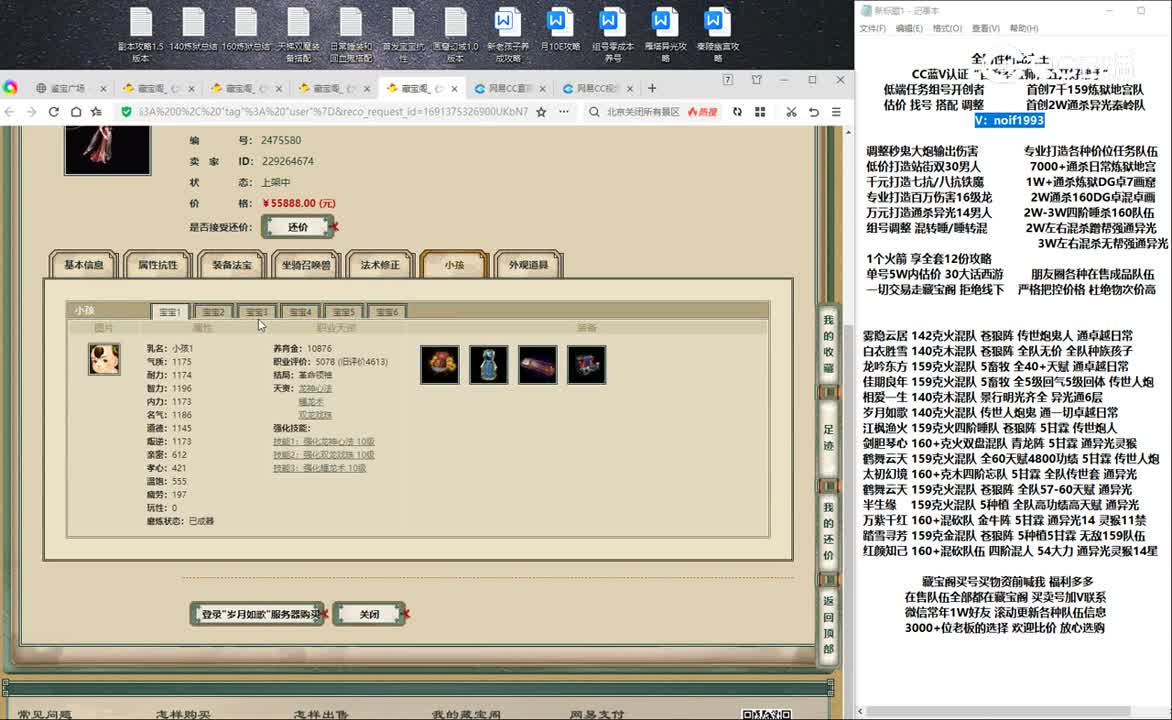Click the browser logo at the tab bar start
This screenshot has width=1172, height=720.
(x=10, y=87)
